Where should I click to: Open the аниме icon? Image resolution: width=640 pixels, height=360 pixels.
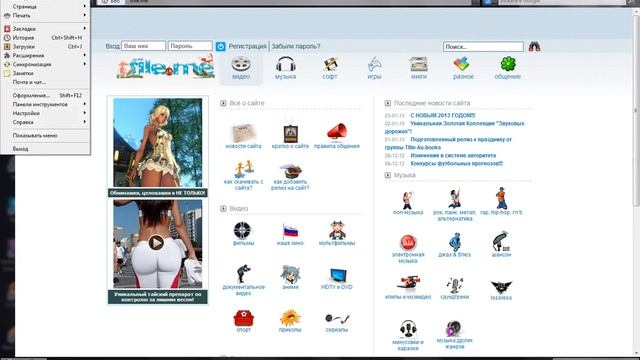click(x=290, y=274)
